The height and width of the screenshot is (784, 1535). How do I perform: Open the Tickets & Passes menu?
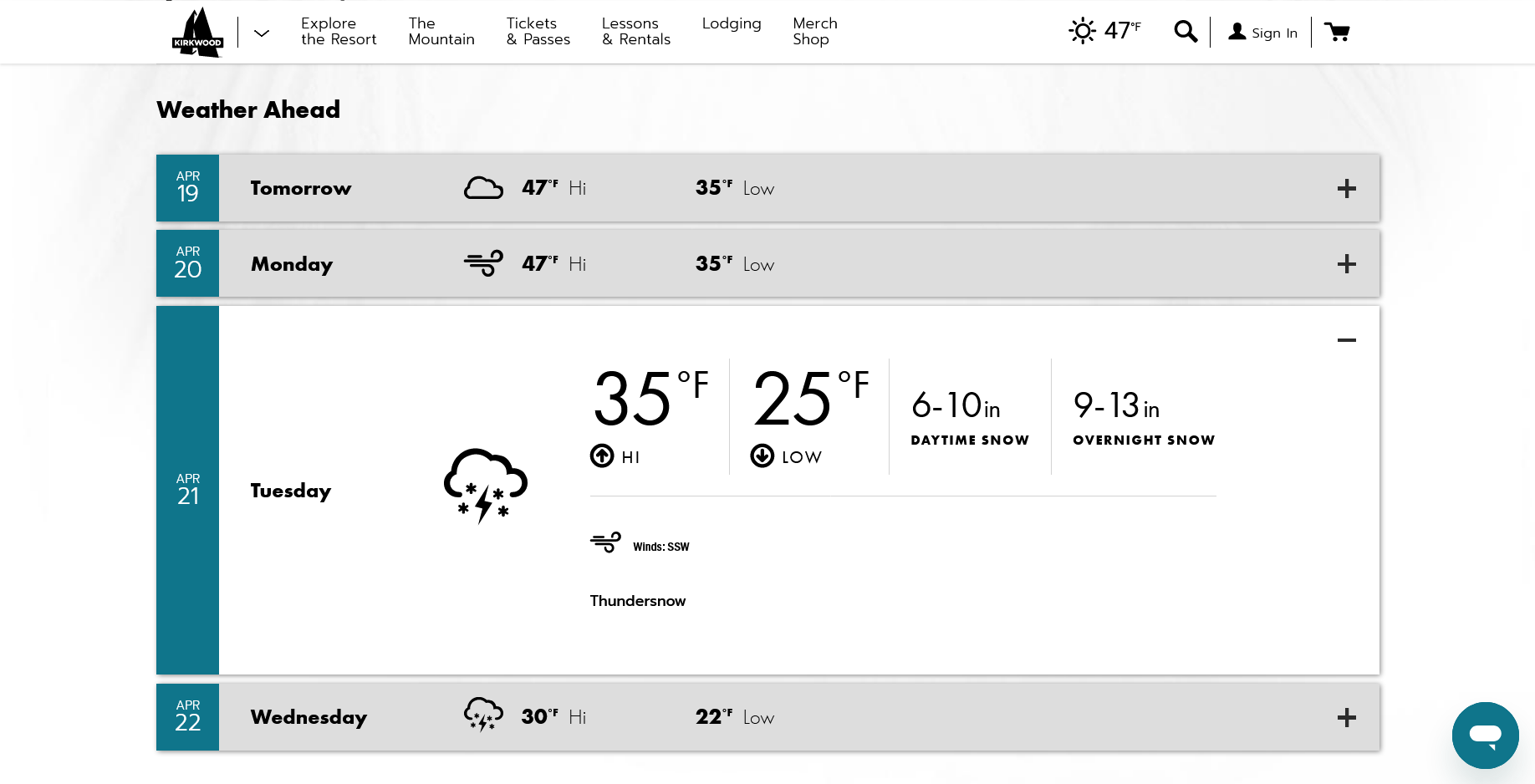[x=538, y=32]
